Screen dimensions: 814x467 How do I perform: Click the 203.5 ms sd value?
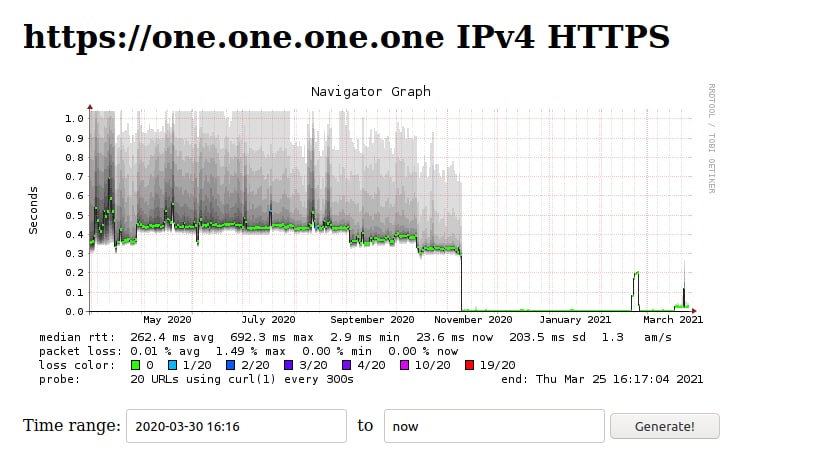point(548,337)
